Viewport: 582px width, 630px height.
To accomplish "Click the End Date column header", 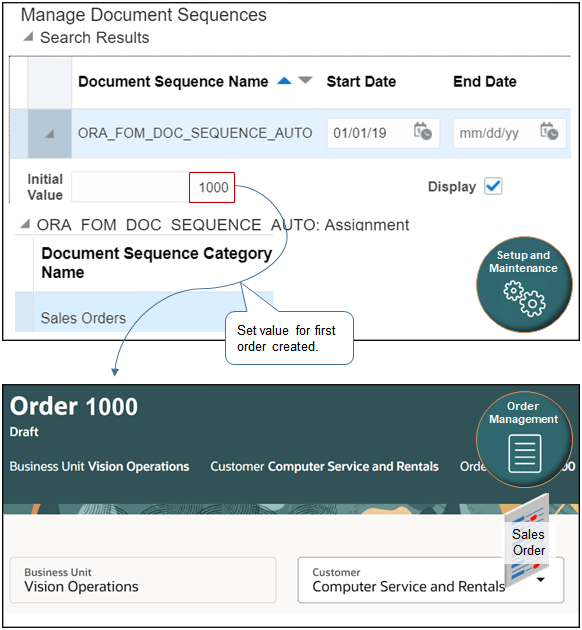I will click(x=485, y=82).
